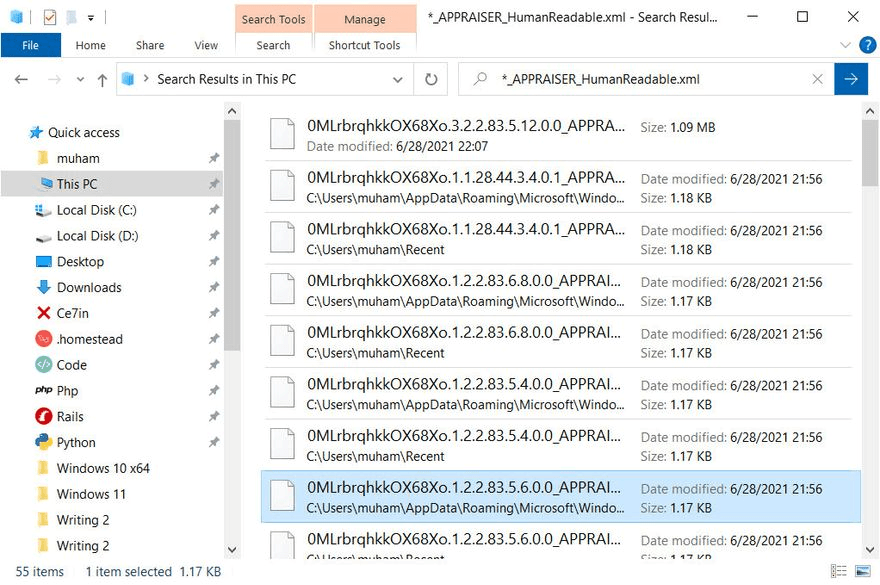The width and height of the screenshot is (880, 585).
Task: Select the 1.09 MB result file 3.2.2.83.5.12.0.0
Action: click(560, 135)
